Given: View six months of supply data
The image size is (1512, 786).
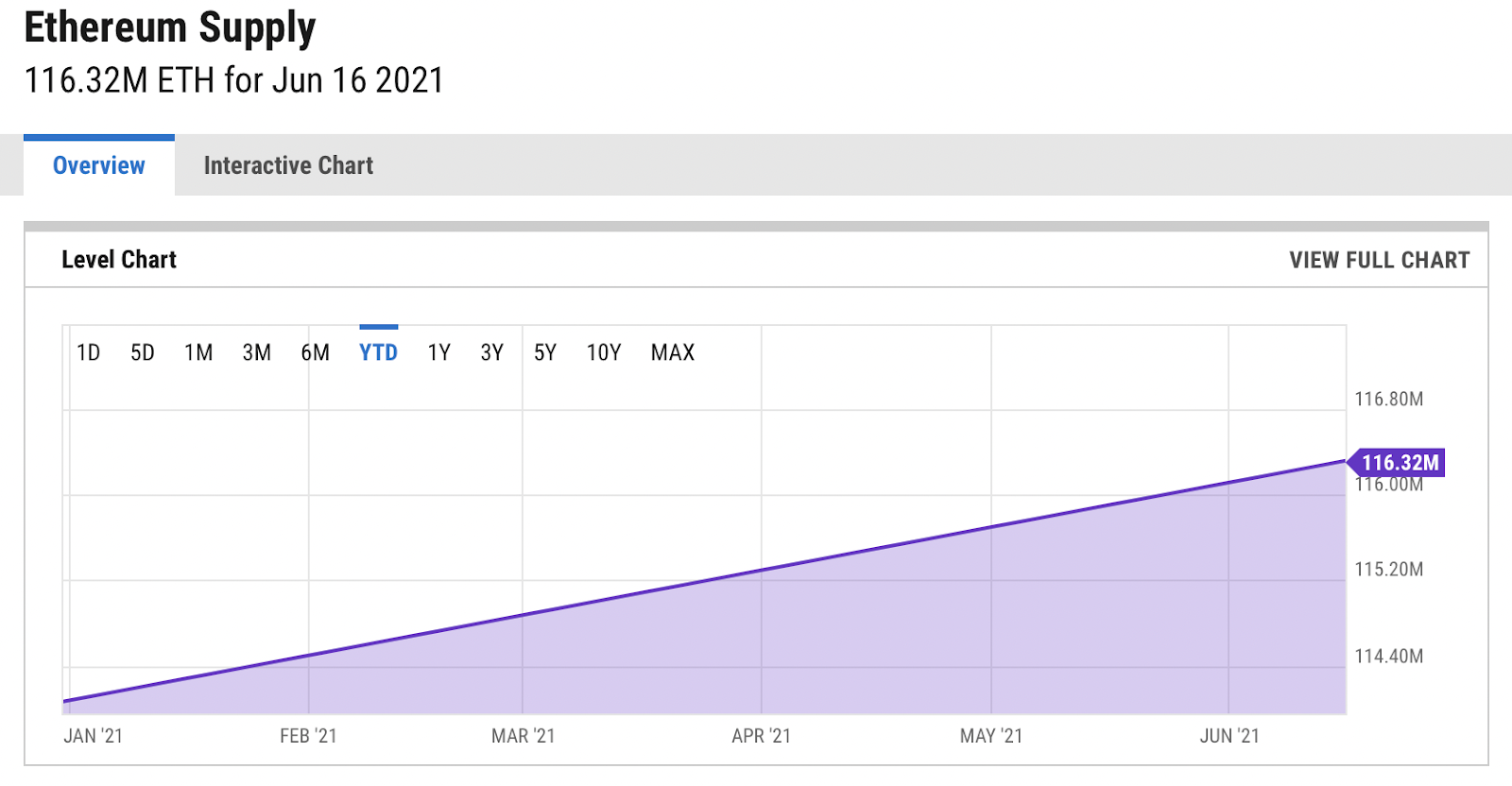Looking at the screenshot, I should (x=317, y=352).
